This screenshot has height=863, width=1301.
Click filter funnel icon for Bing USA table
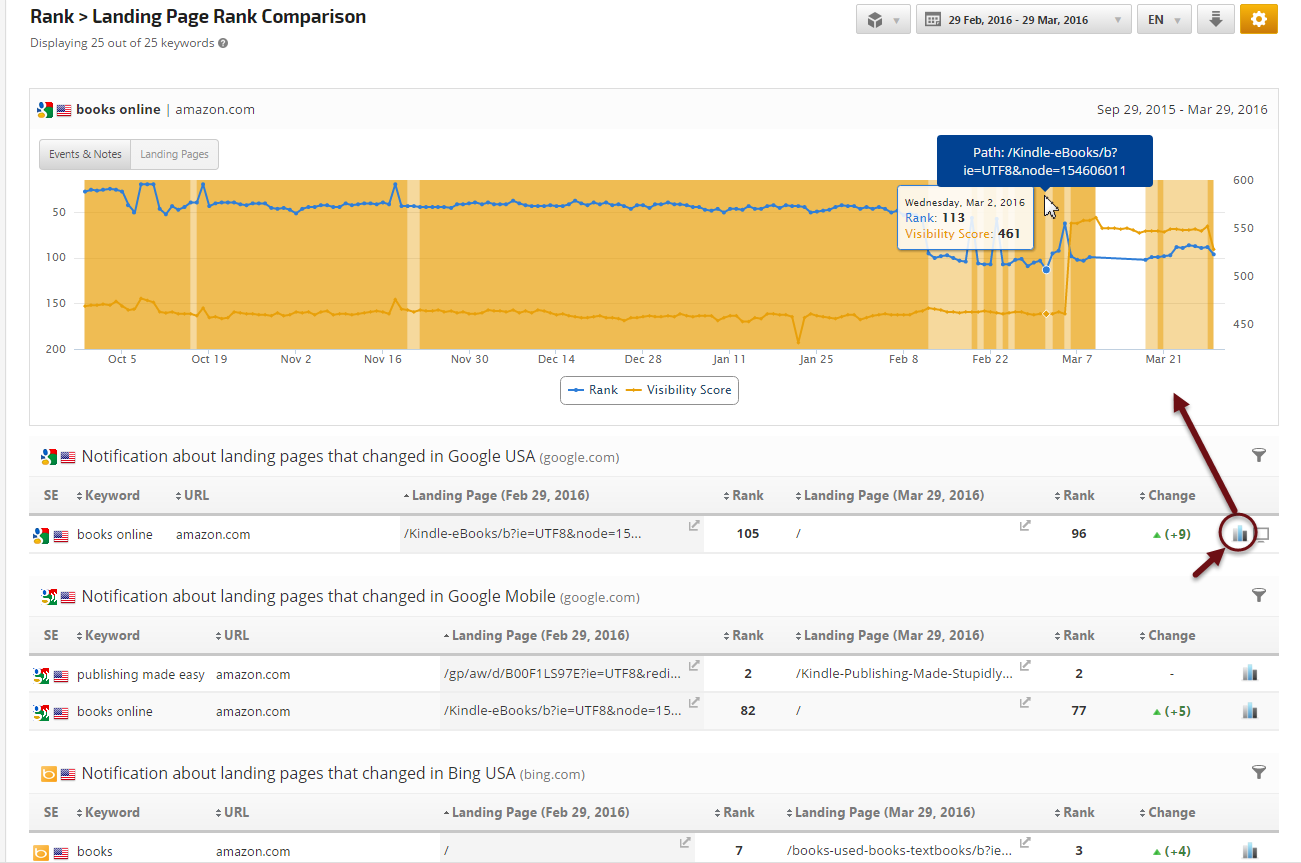(1259, 773)
